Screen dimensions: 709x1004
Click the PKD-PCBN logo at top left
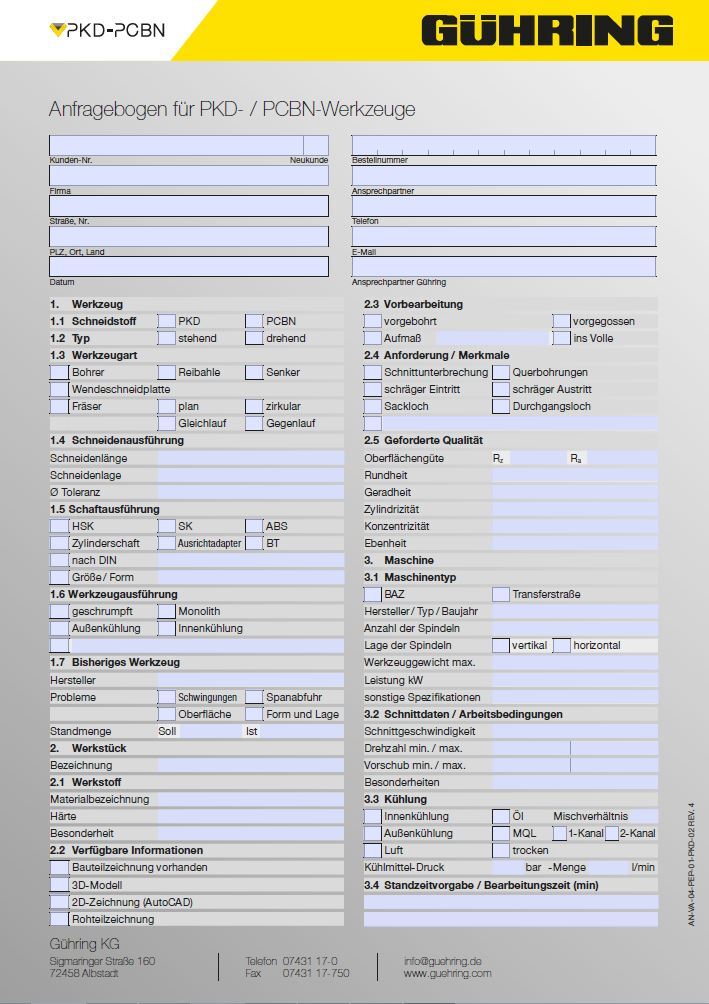[x=107, y=30]
